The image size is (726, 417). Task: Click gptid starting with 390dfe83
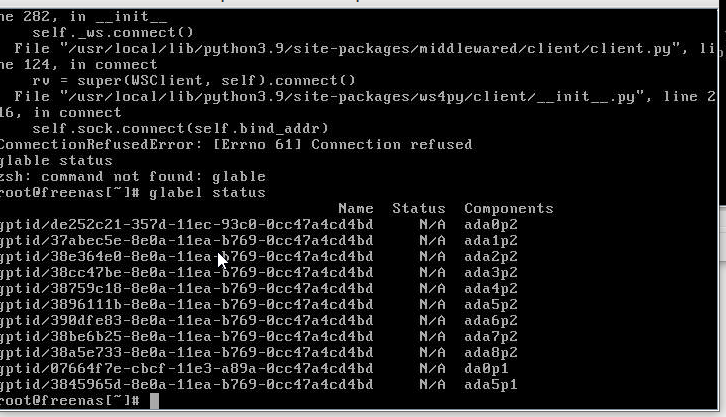(186, 321)
